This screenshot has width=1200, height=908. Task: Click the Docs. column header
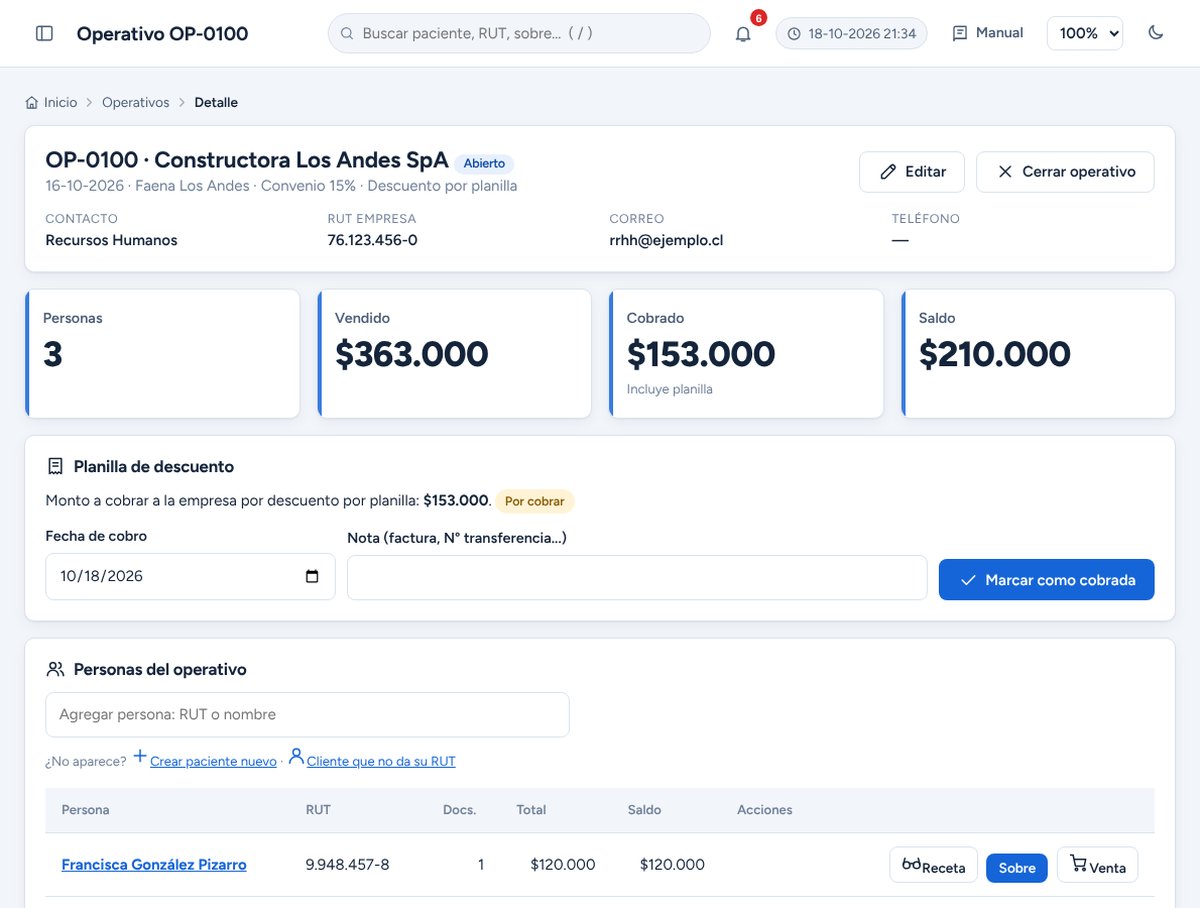pos(460,810)
